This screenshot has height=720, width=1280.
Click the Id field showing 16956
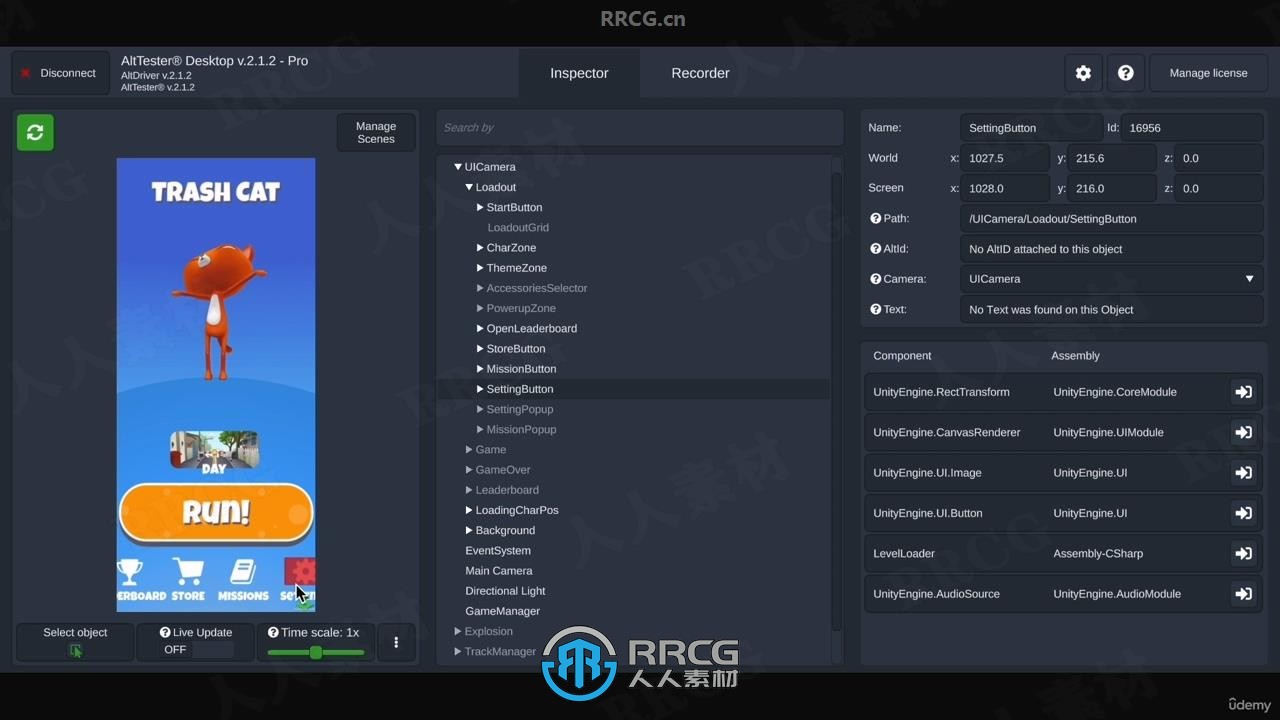tap(1193, 128)
